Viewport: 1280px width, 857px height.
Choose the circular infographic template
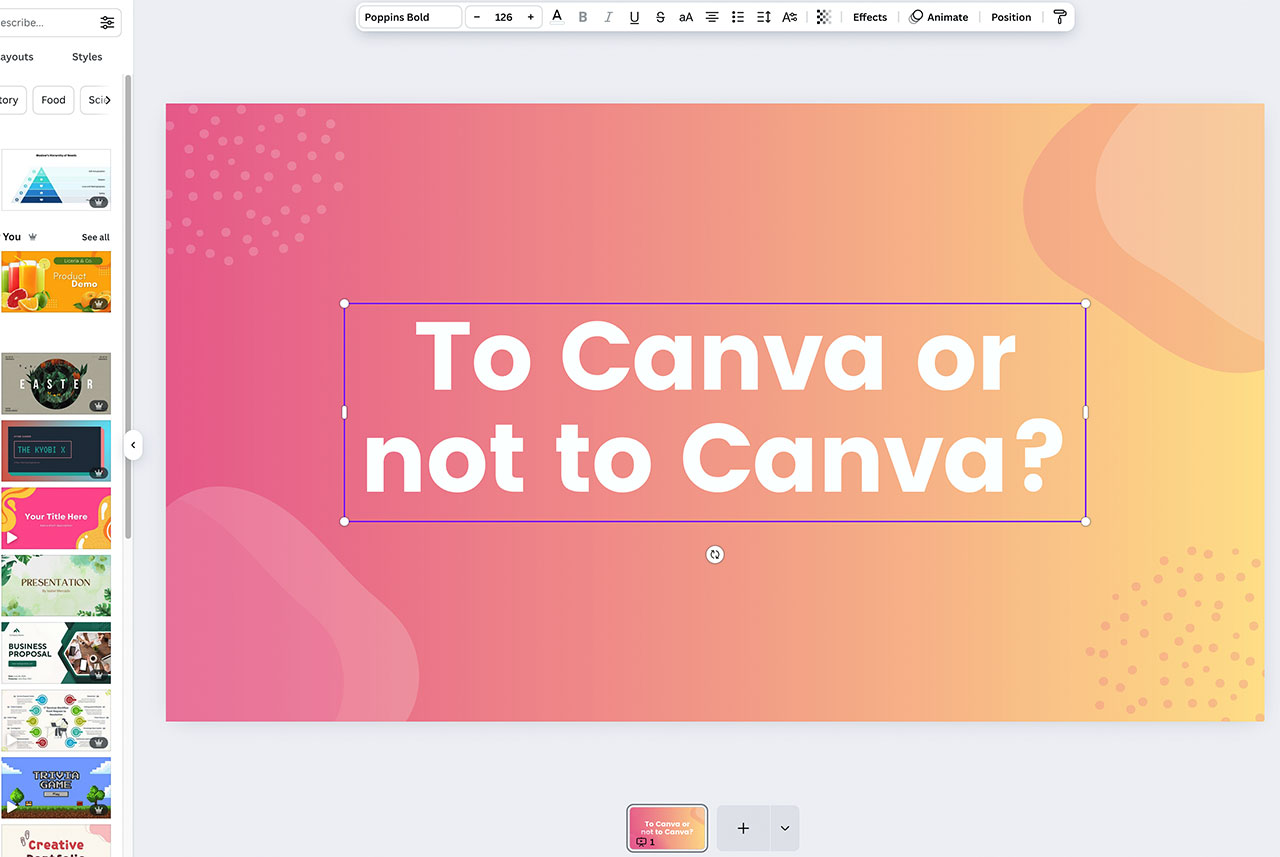[56, 720]
